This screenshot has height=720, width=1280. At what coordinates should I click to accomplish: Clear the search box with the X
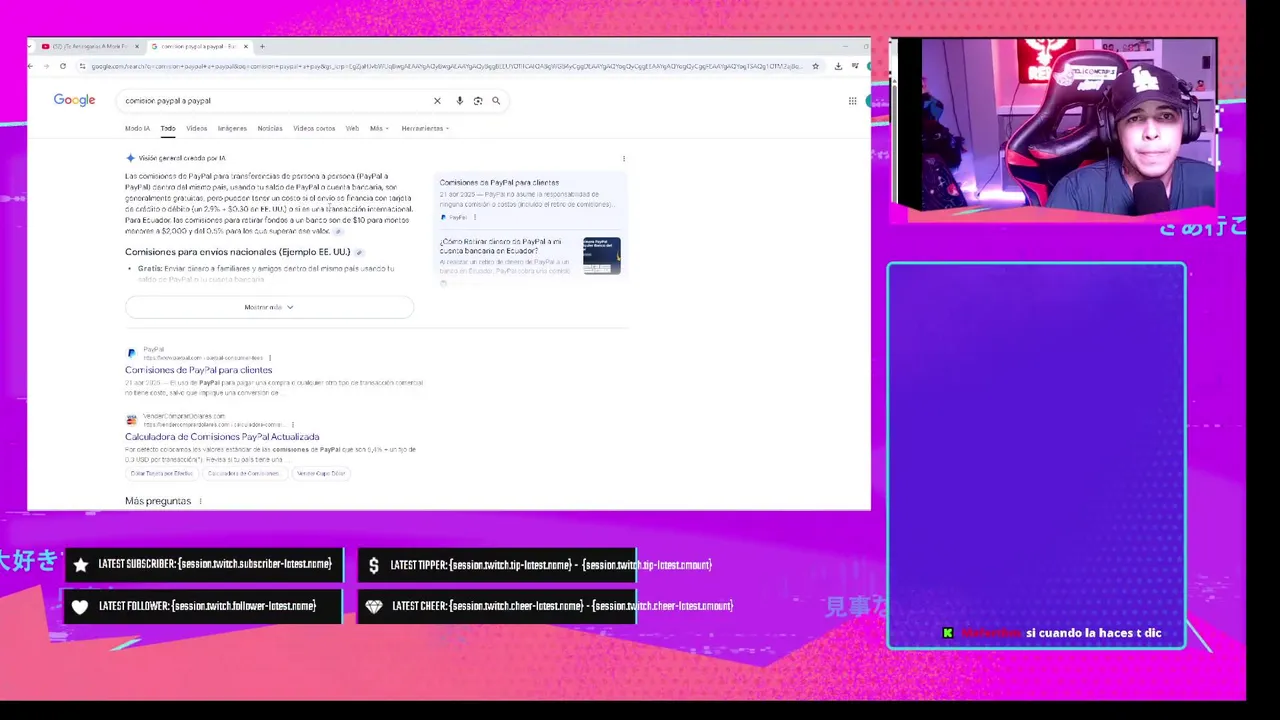tap(437, 101)
